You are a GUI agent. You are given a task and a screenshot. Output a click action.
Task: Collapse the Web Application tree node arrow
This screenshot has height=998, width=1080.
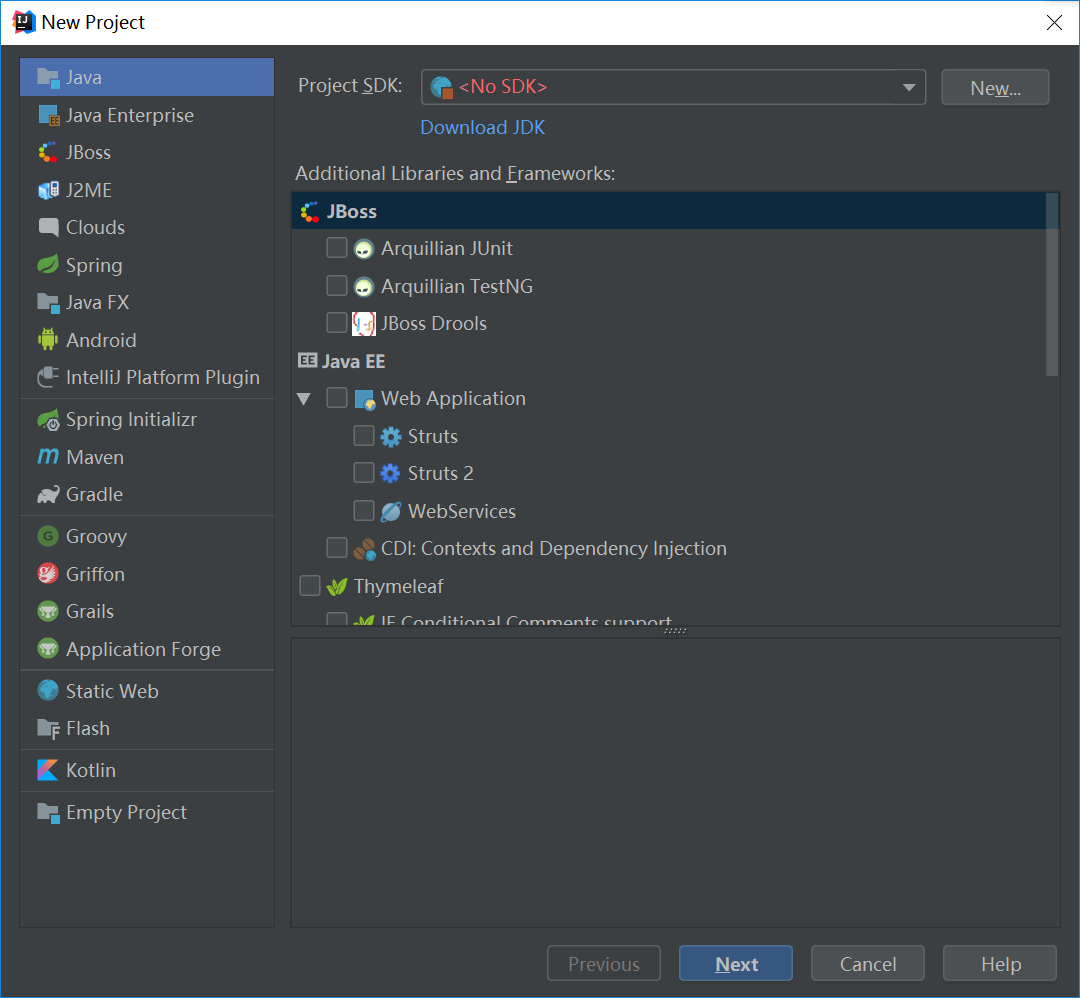(x=304, y=398)
